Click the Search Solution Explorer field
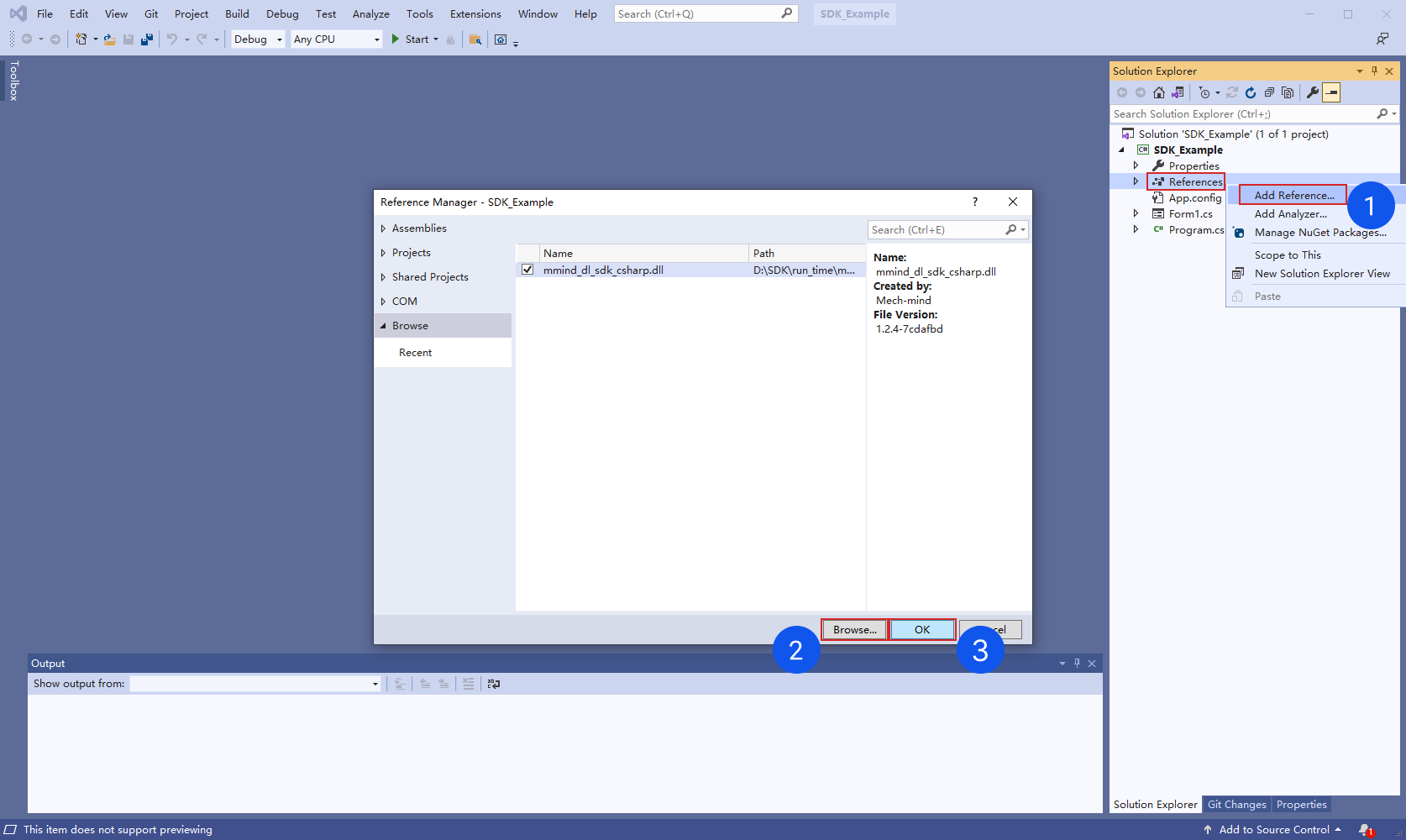Viewport: 1406px width, 840px height. click(1243, 113)
